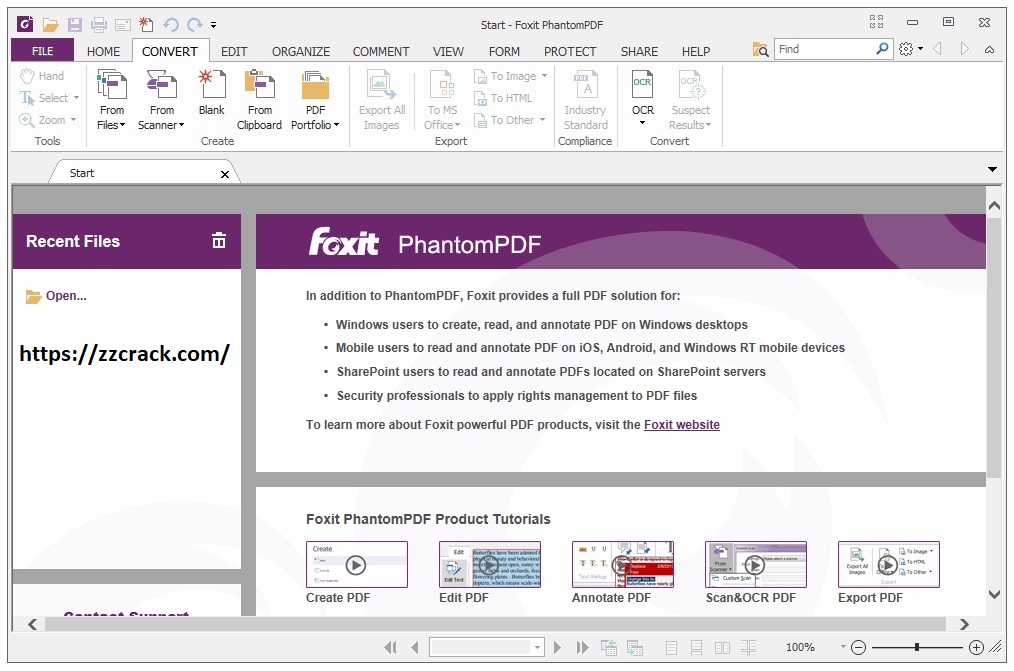Screen dimensions: 1014x671
Task: Expand the To Image dropdown
Action: click(544, 76)
